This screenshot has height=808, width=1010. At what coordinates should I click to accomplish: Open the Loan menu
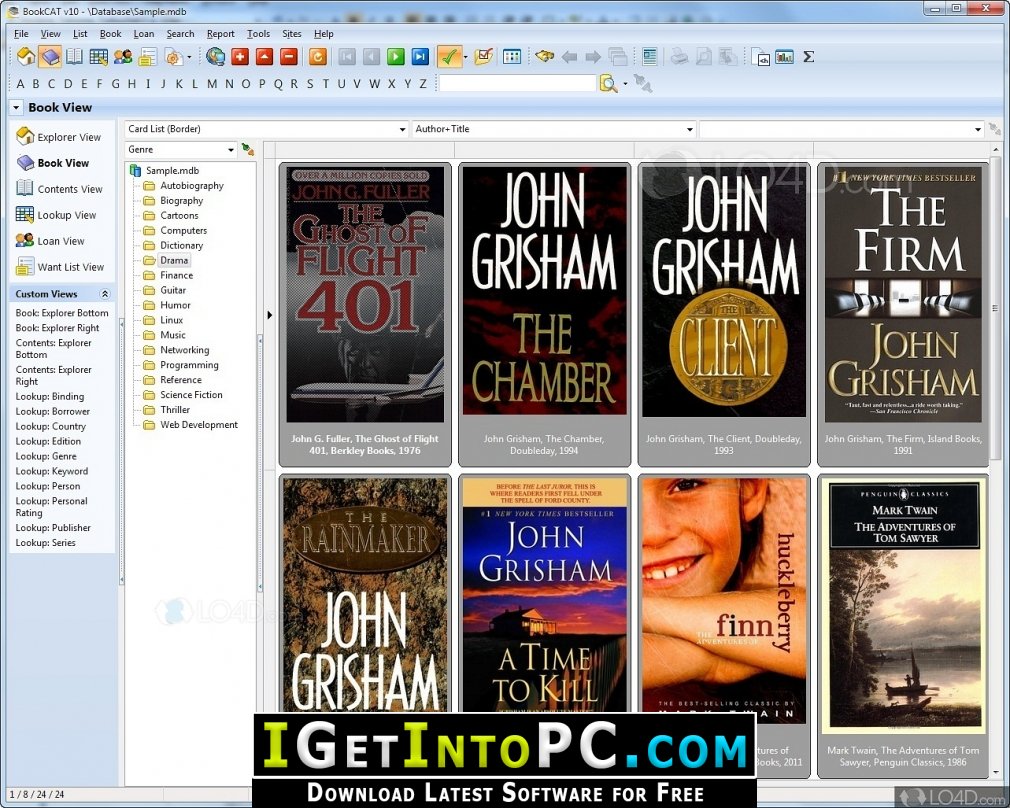click(x=144, y=34)
